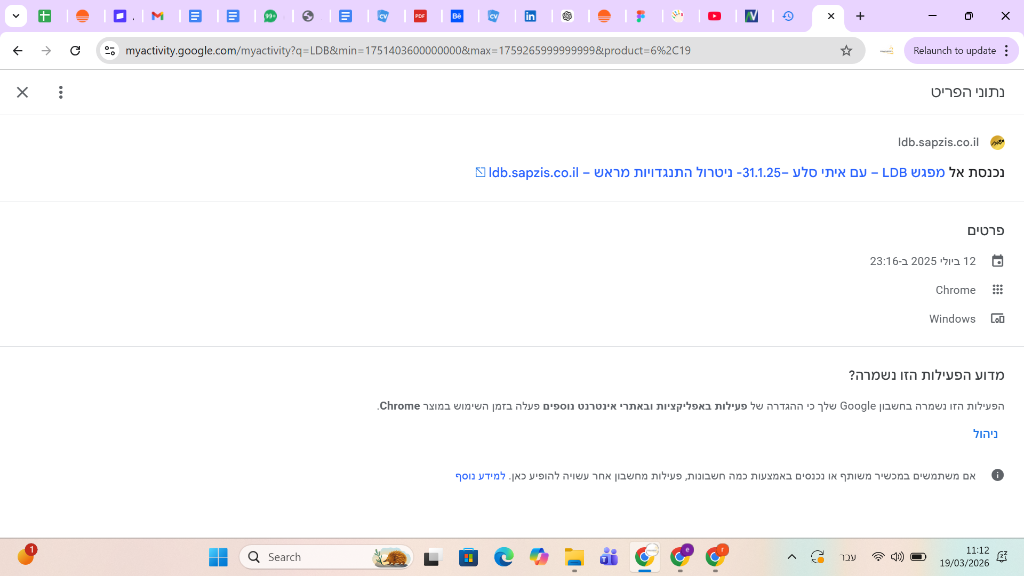Click the ניהול manage link

pos(985,434)
